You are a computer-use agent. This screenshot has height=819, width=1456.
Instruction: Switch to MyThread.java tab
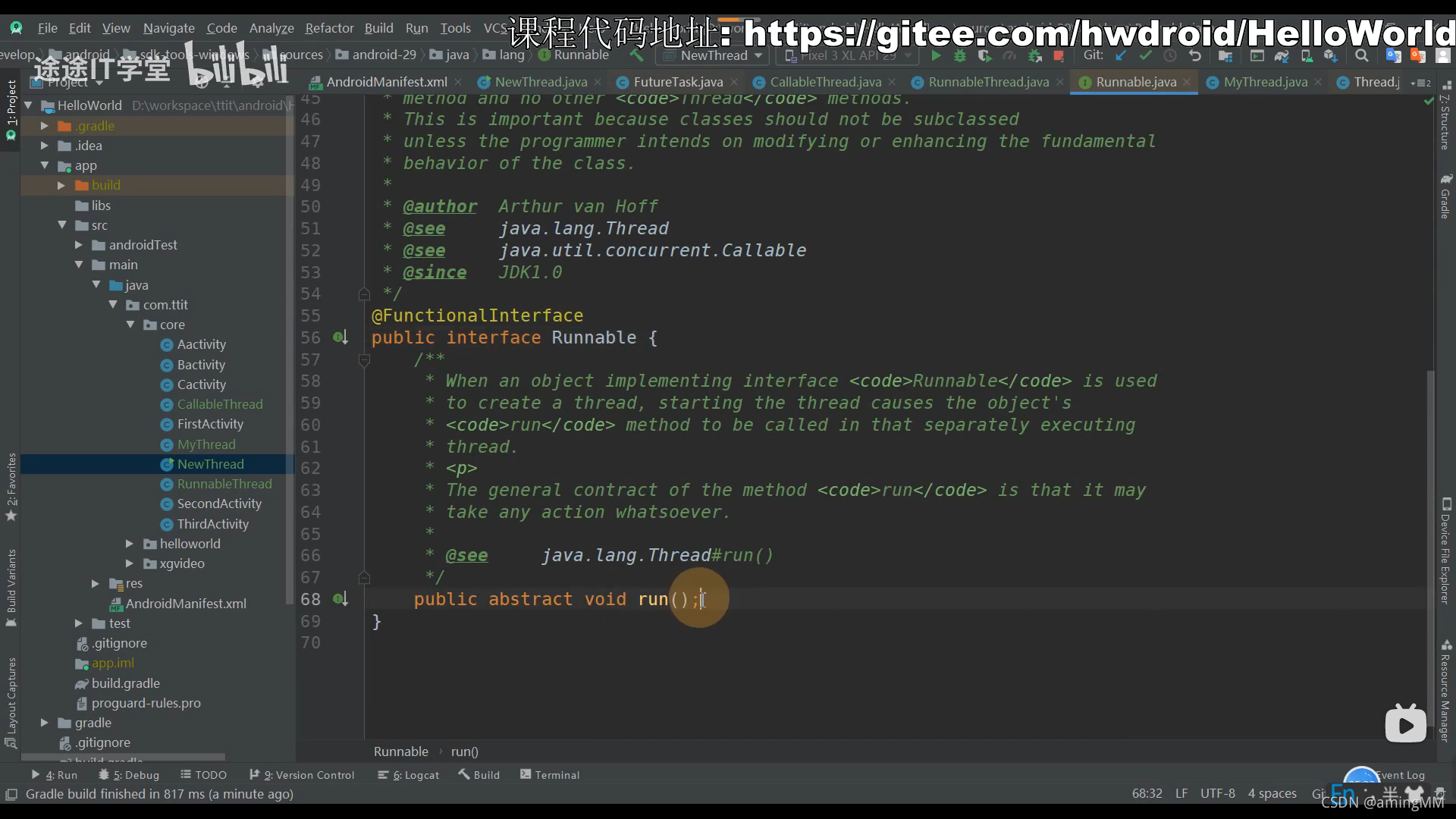click(x=1264, y=82)
